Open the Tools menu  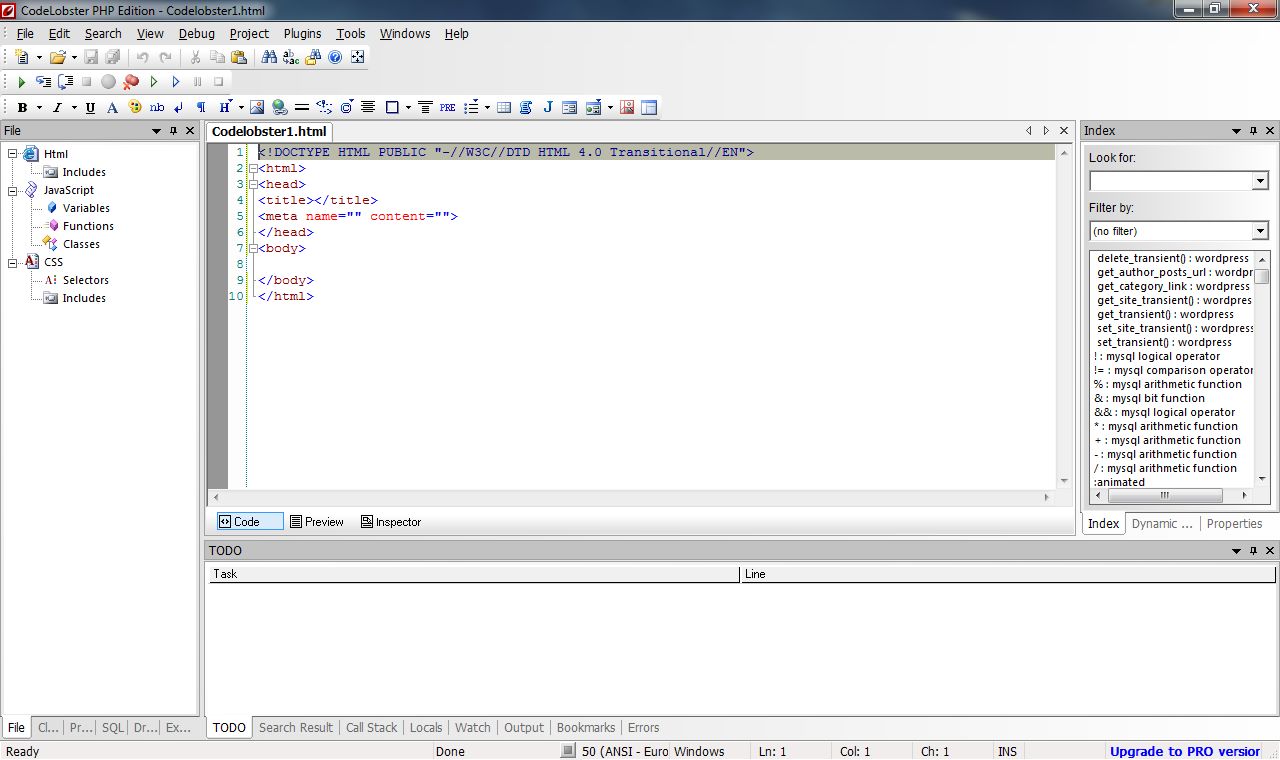click(x=351, y=33)
